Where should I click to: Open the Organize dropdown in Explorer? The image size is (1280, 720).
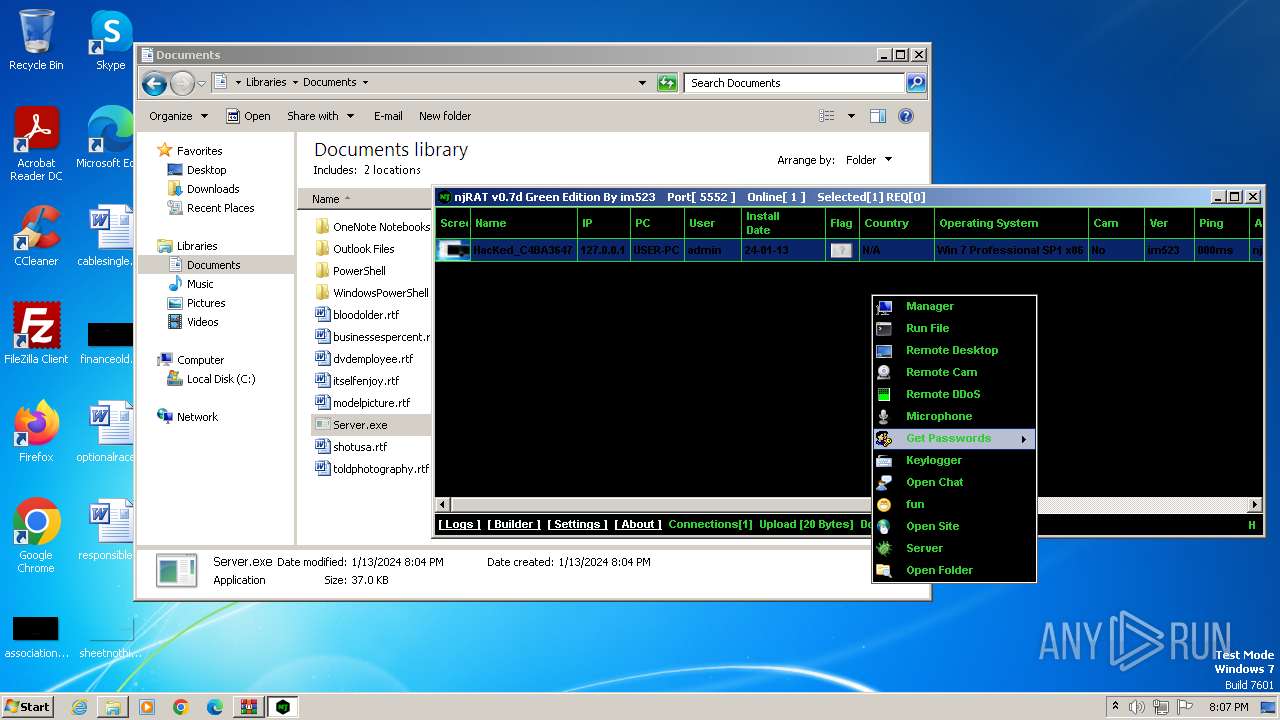click(178, 116)
